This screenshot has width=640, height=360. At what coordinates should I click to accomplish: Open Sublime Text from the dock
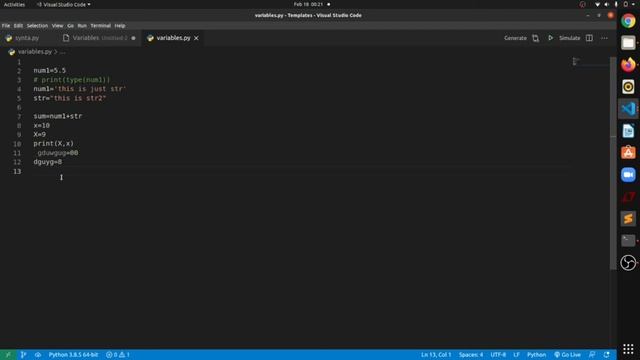(628, 219)
